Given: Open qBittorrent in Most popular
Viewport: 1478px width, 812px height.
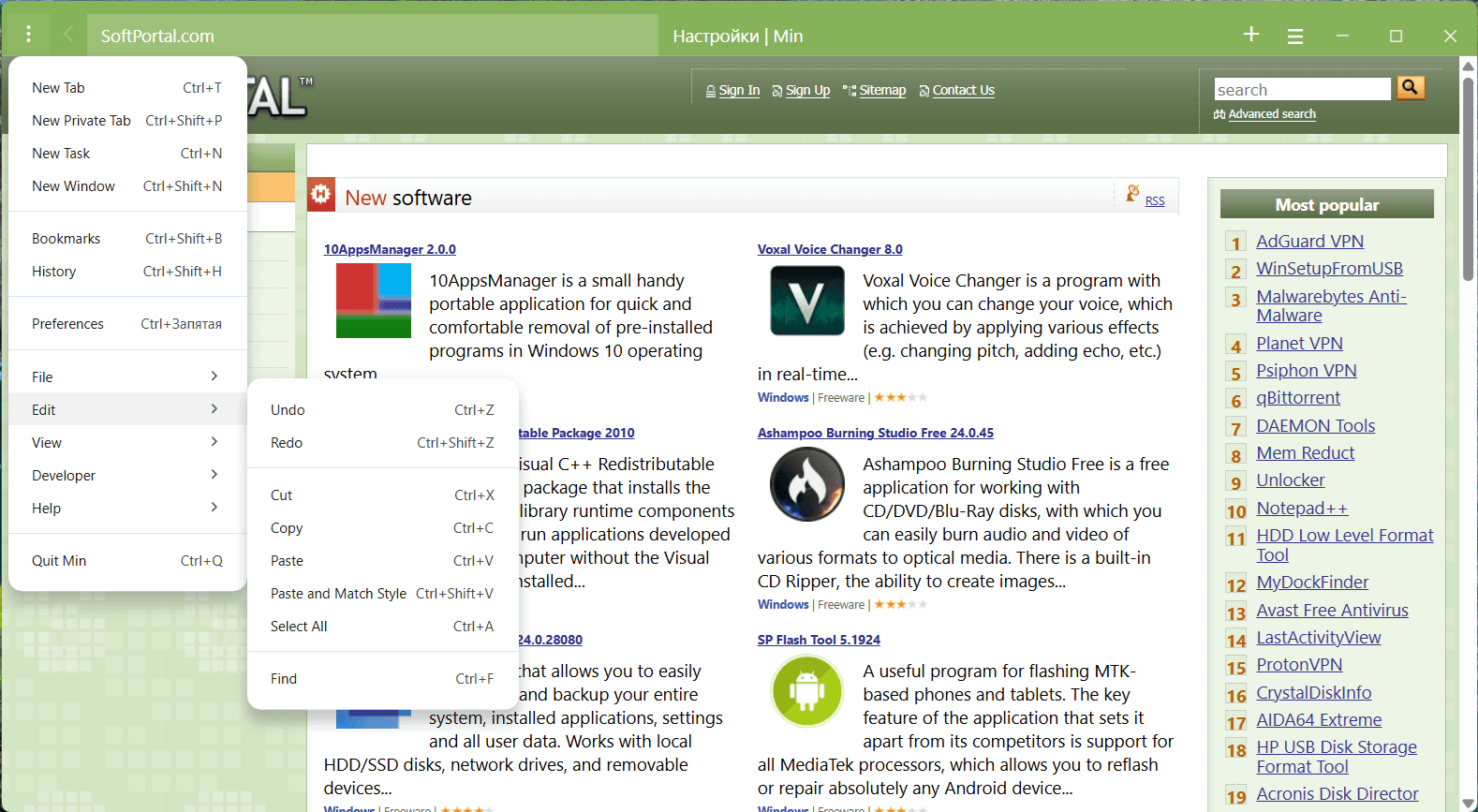Looking at the screenshot, I should tap(1298, 398).
